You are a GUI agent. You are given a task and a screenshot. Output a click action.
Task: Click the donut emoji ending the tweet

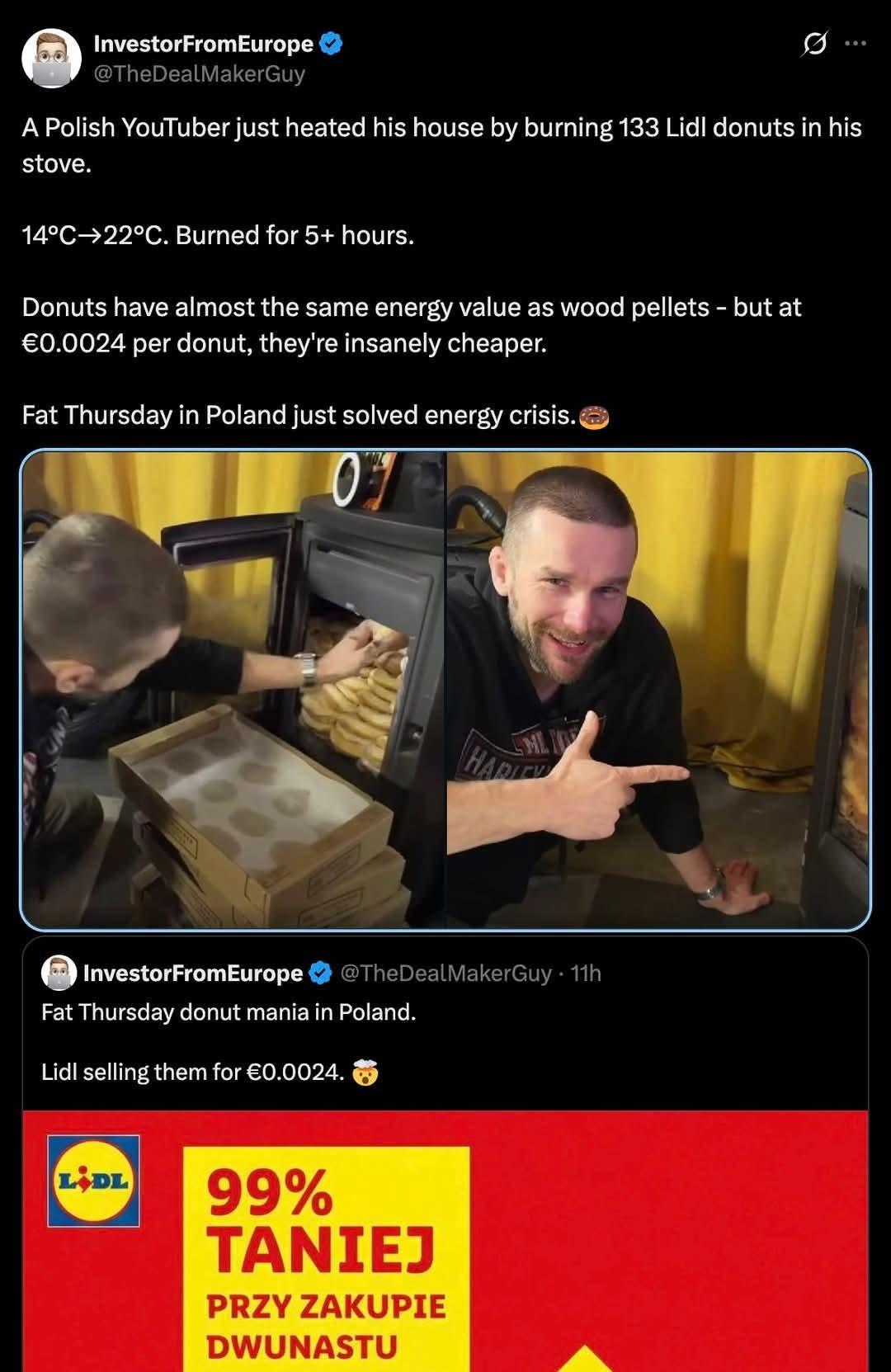tap(594, 417)
